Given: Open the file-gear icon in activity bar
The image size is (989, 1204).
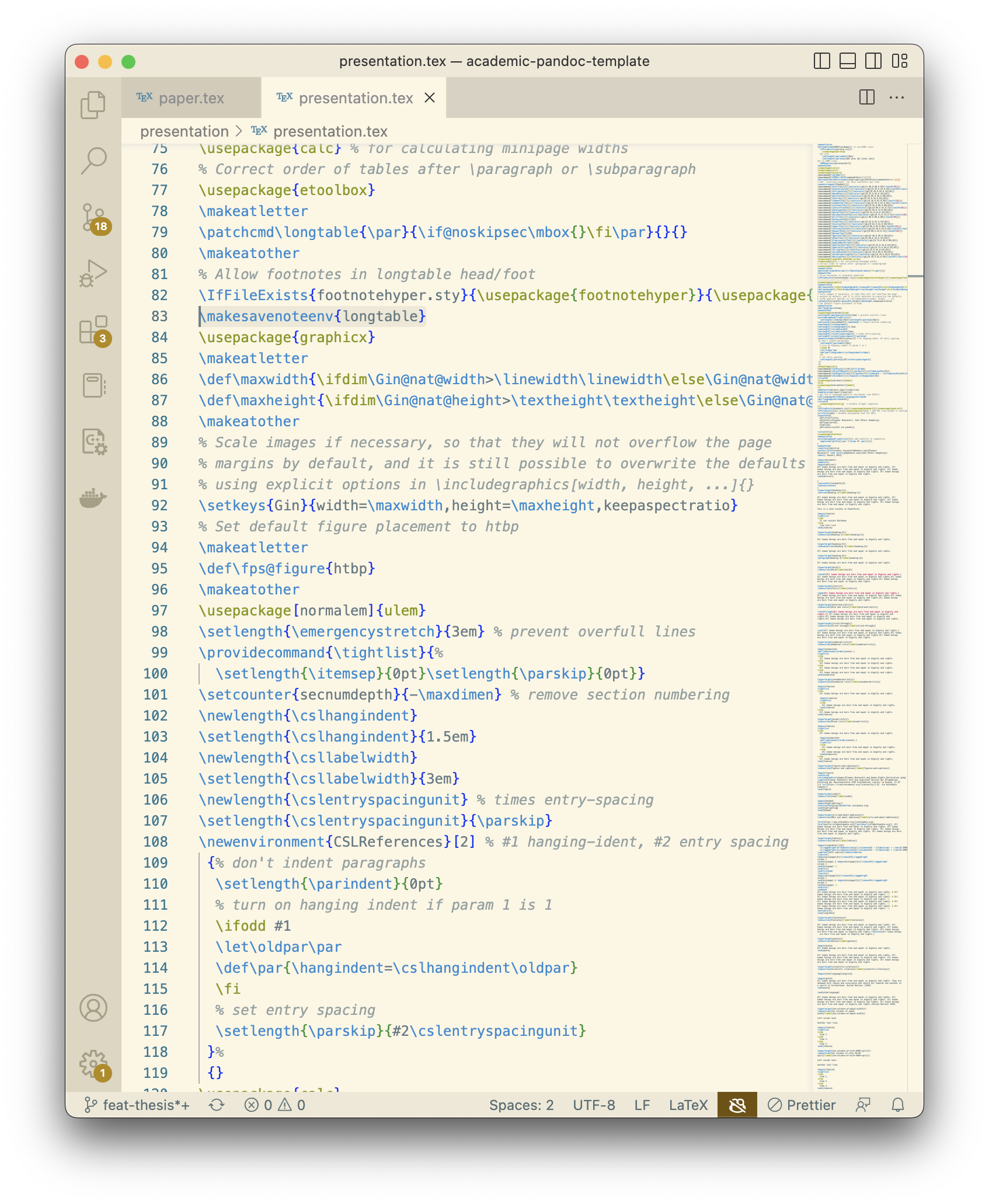Looking at the screenshot, I should 93,442.
